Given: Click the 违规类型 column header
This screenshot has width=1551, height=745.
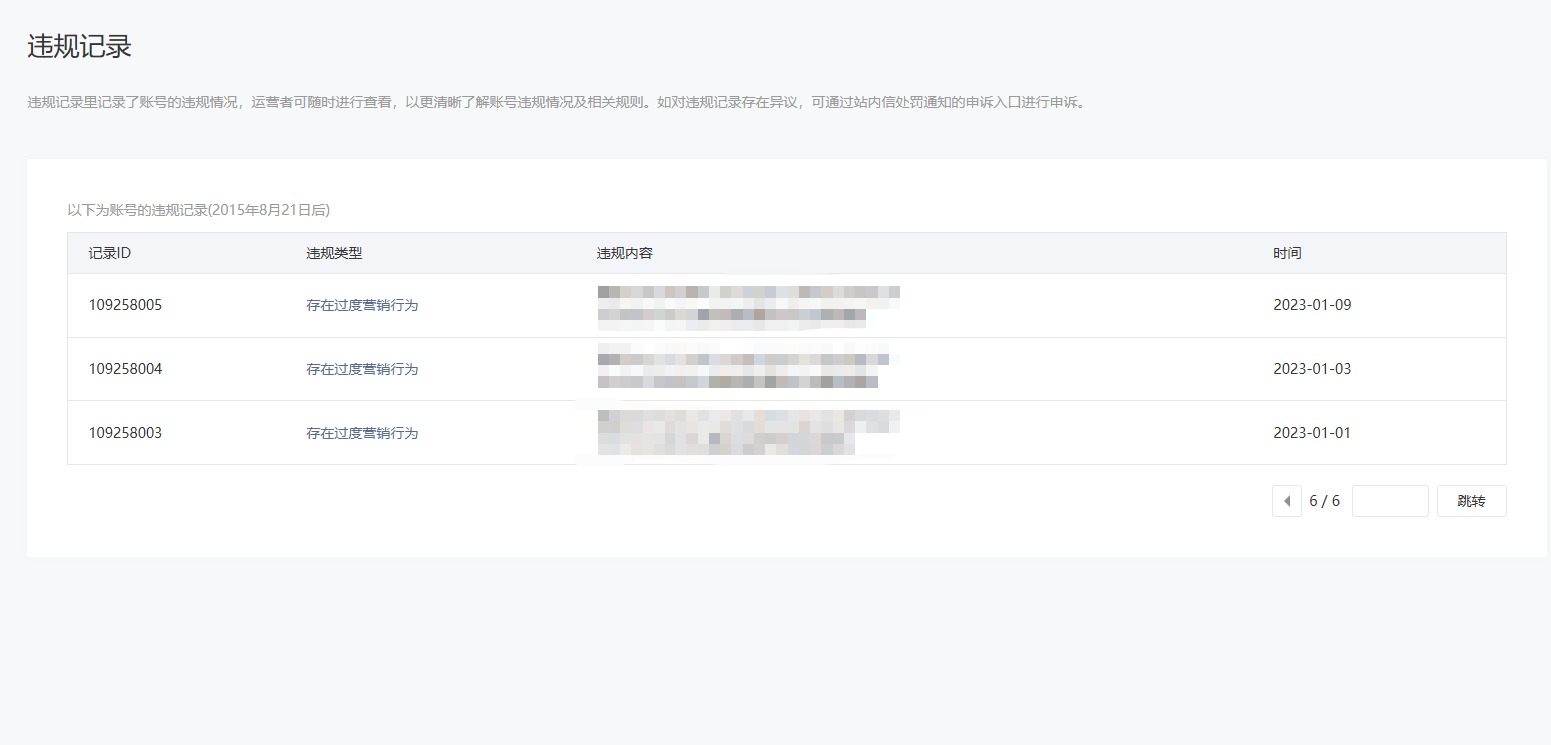Looking at the screenshot, I should click(334, 253).
